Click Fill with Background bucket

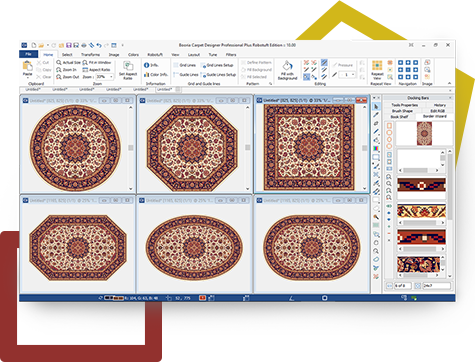[287, 70]
